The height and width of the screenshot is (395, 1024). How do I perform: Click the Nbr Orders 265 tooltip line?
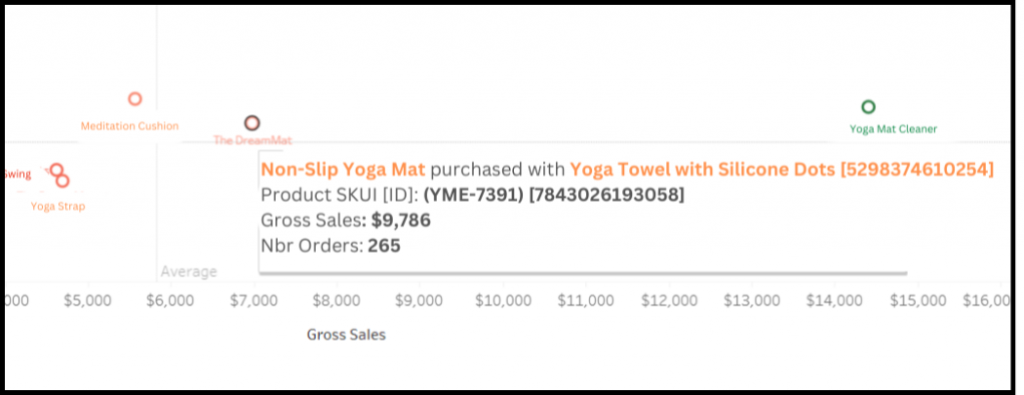[330, 246]
